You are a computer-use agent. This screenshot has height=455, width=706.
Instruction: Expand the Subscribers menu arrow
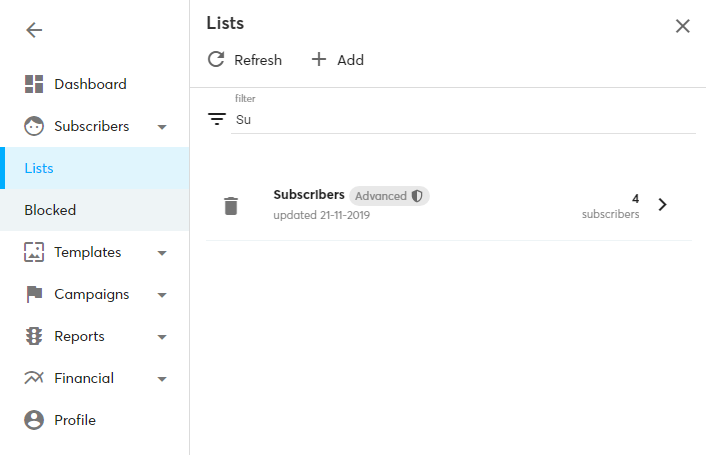162,127
